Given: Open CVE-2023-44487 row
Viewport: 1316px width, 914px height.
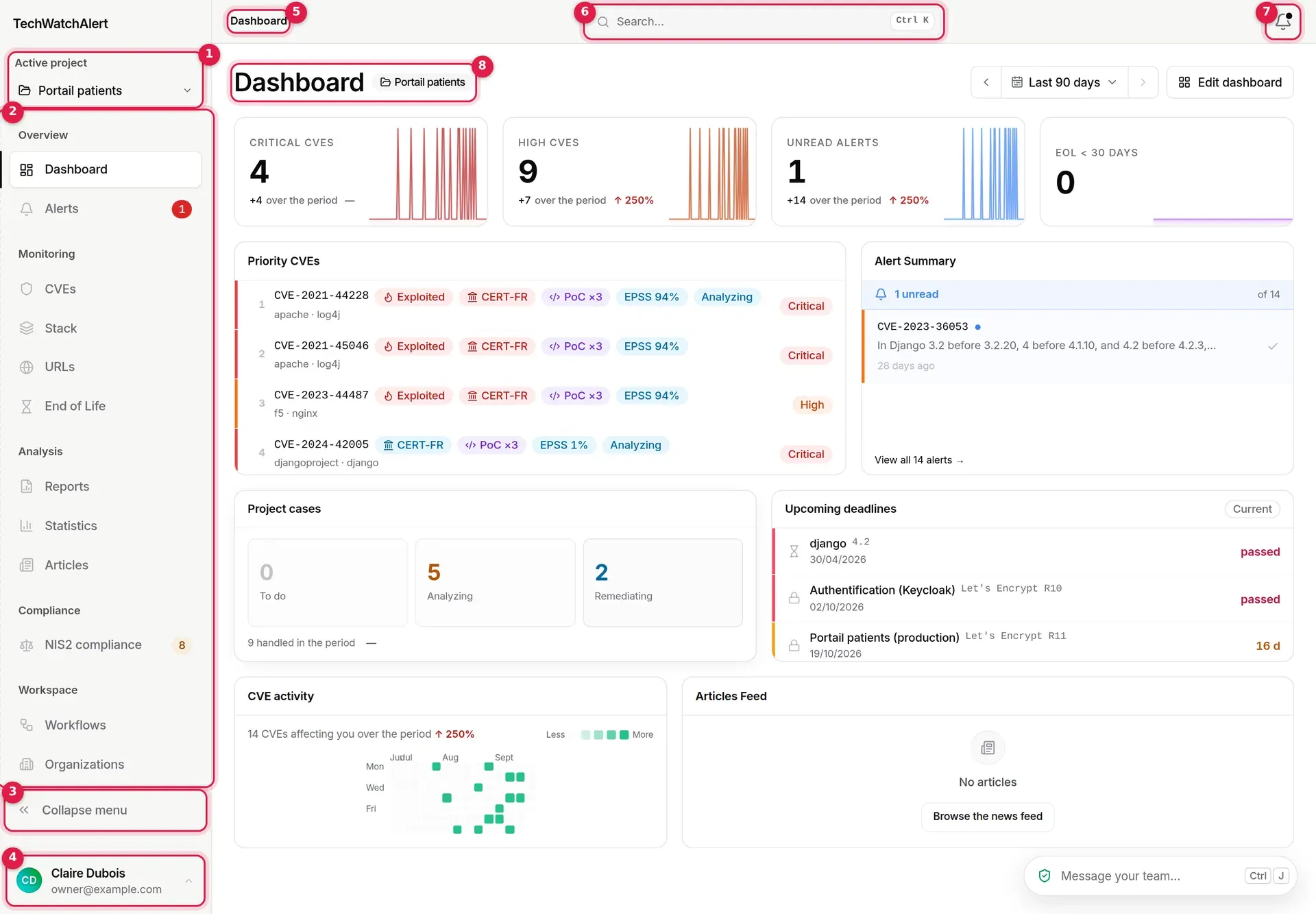Looking at the screenshot, I should click(x=540, y=404).
